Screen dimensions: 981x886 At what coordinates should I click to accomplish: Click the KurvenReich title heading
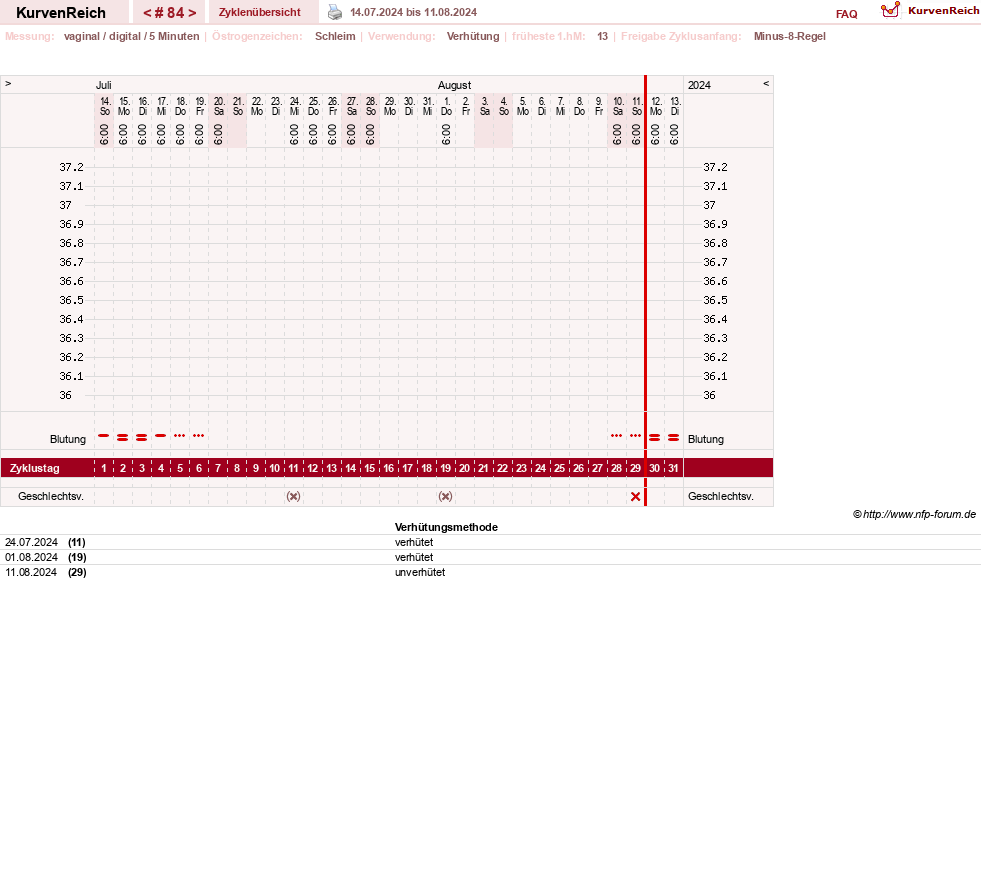point(61,13)
